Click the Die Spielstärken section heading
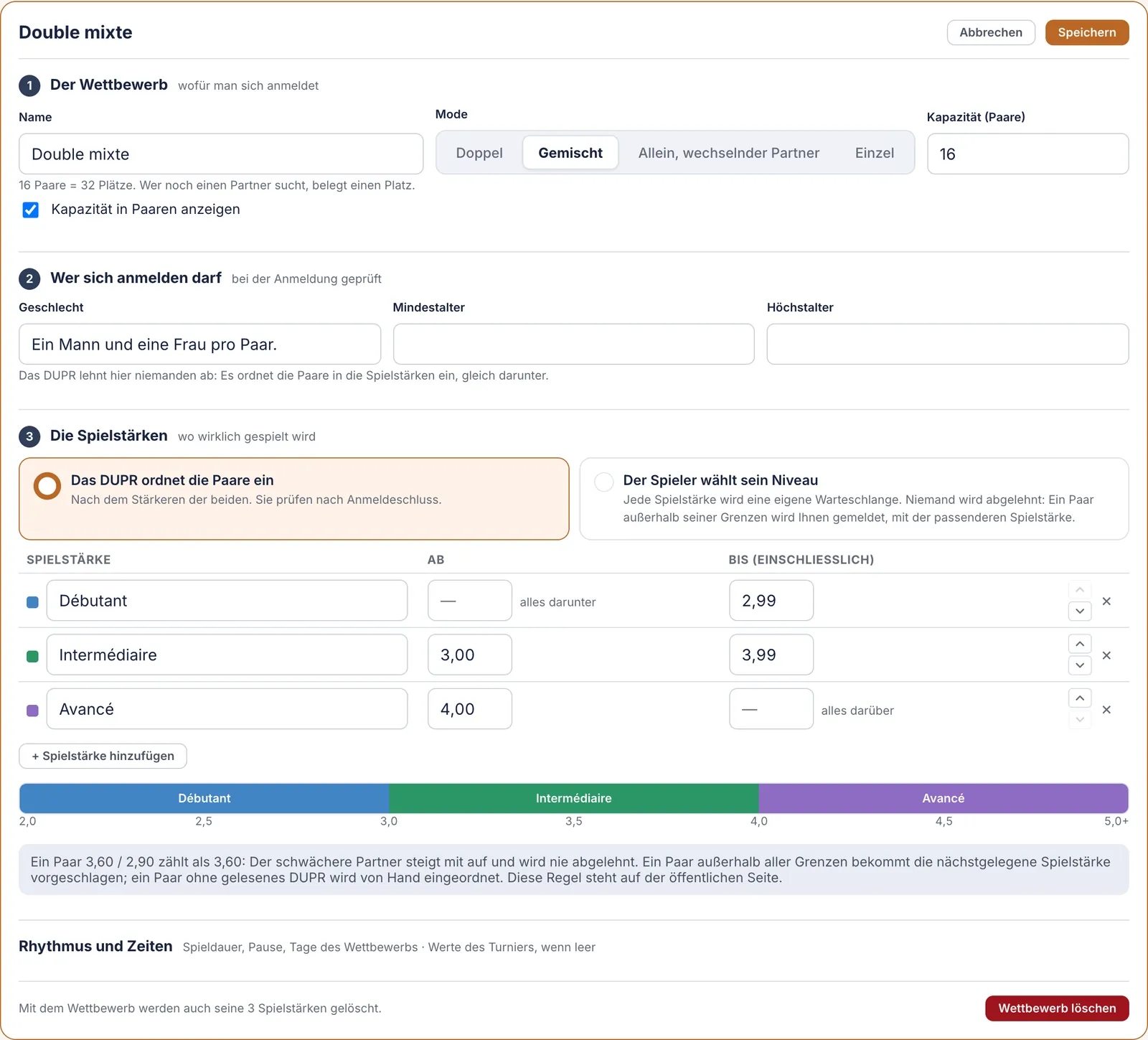1148x1040 pixels. 109,436
